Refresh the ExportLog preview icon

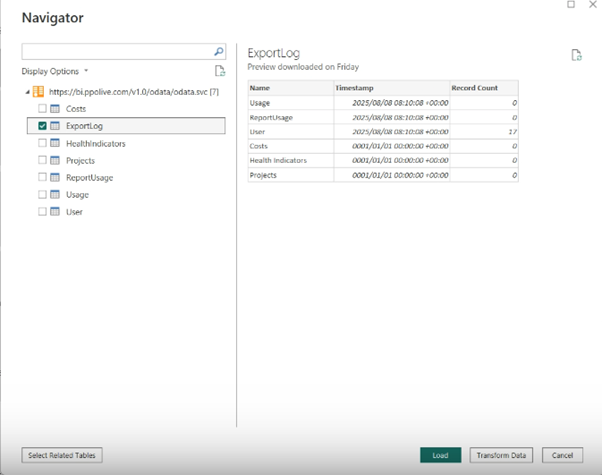point(576,55)
